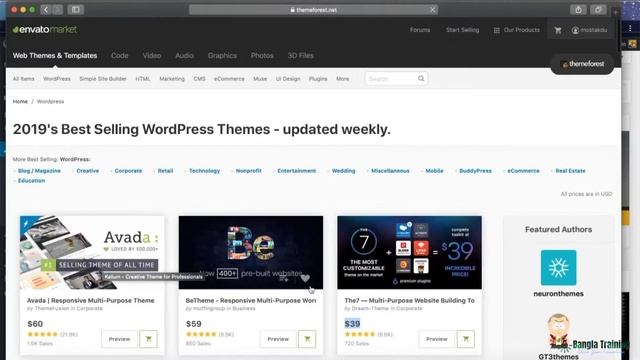Open eCommerce best sellers link
The image size is (640, 360).
point(523,171)
